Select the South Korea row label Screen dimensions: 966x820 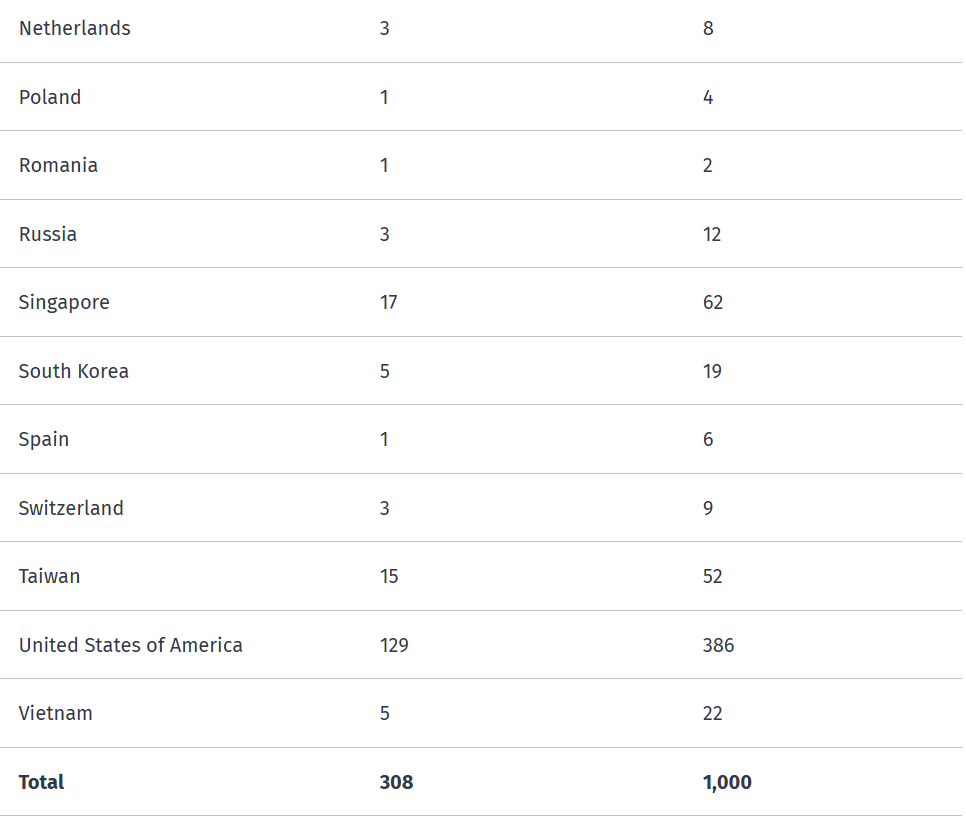[73, 371]
